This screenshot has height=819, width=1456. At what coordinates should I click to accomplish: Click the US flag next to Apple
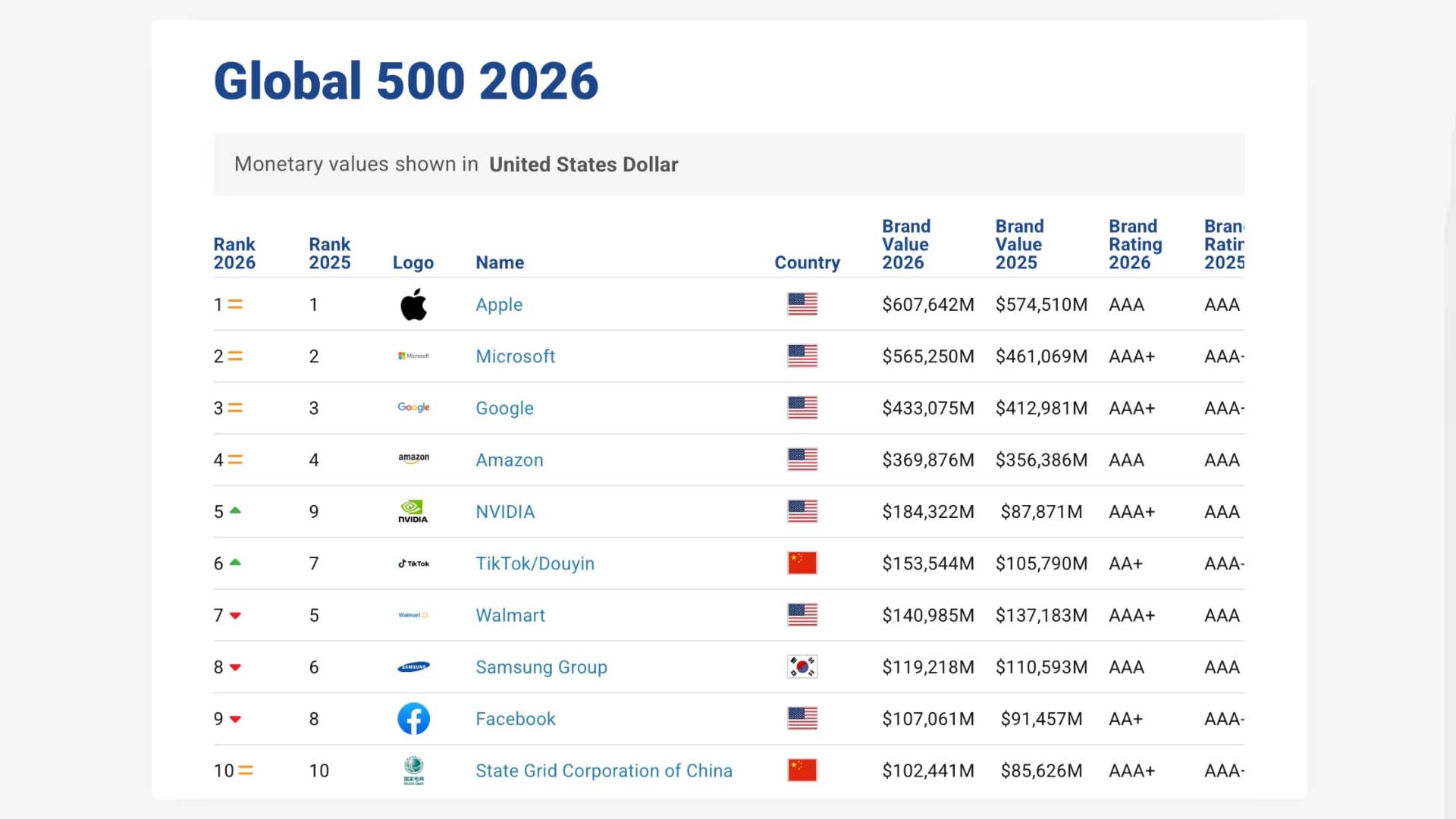pyautogui.click(x=802, y=304)
